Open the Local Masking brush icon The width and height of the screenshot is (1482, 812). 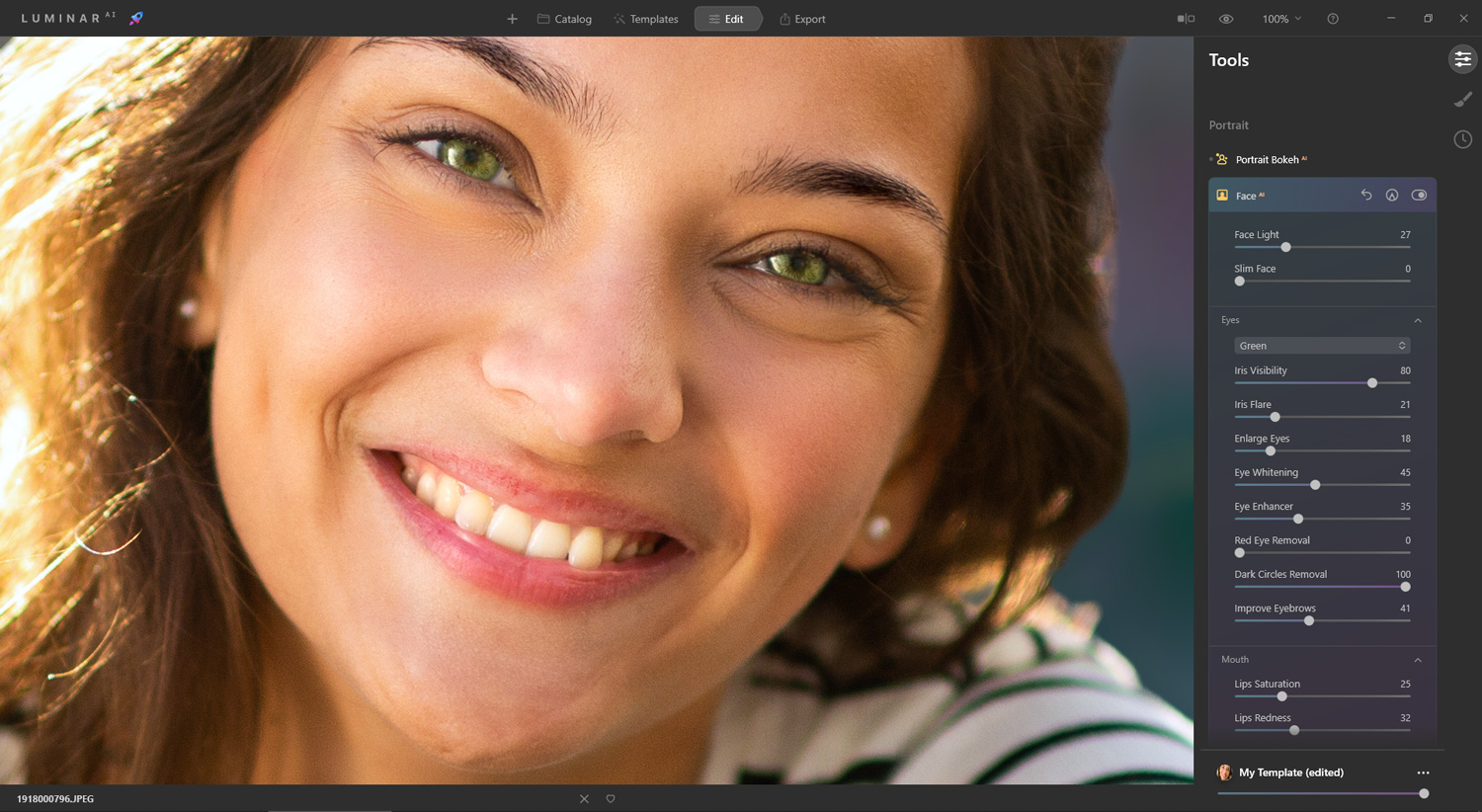point(1462,100)
